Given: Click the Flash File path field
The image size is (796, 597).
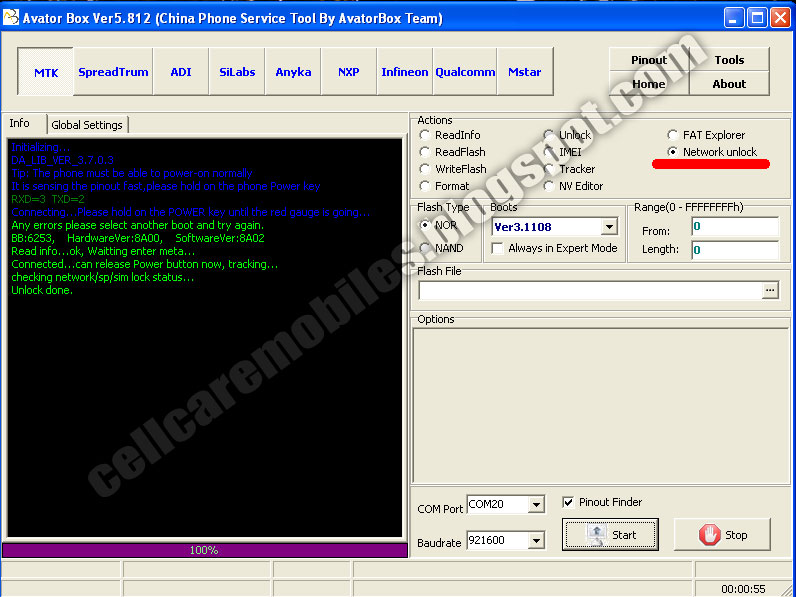Looking at the screenshot, I should pyautogui.click(x=590, y=290).
